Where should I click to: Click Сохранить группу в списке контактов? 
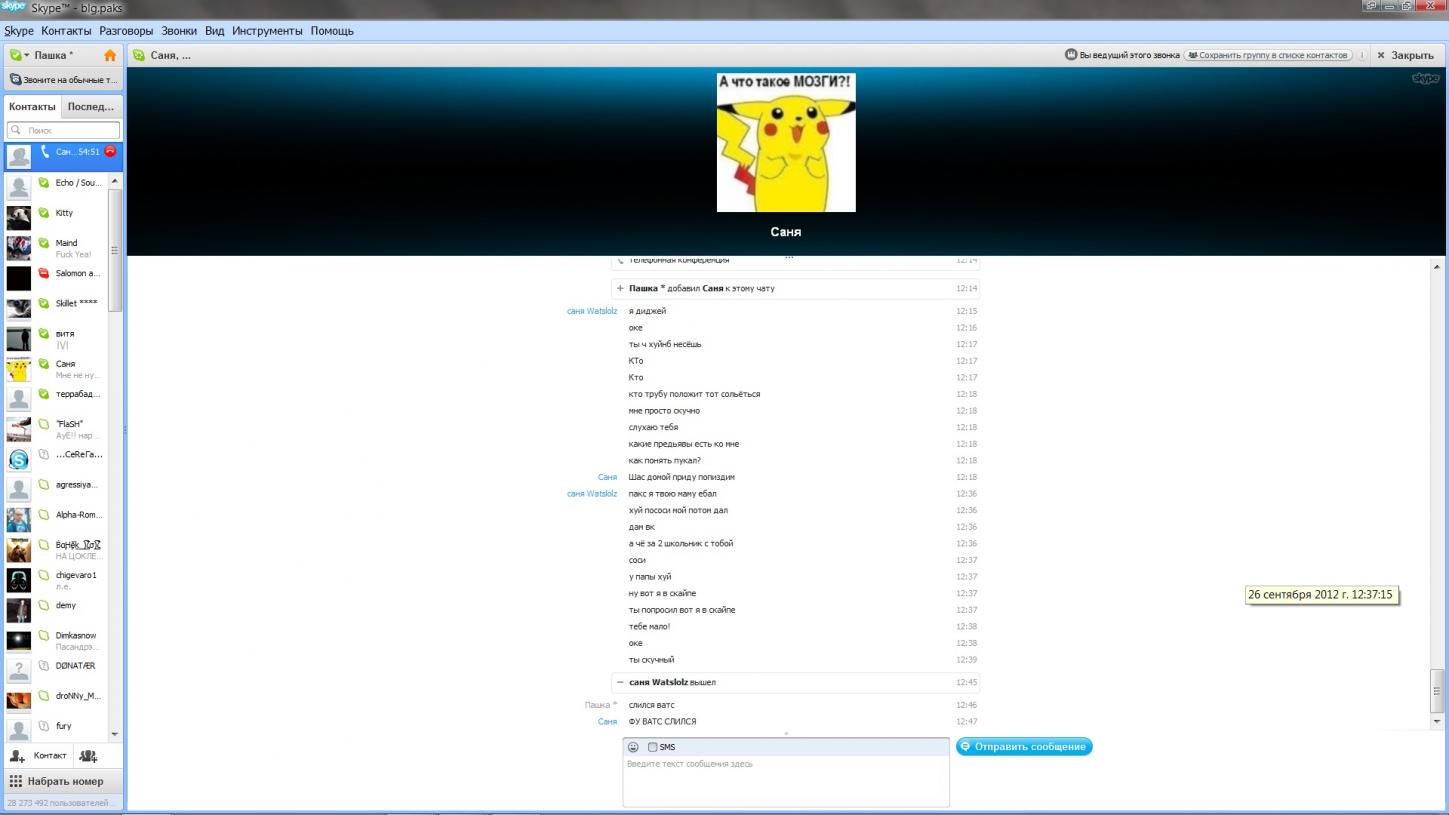pyautogui.click(x=1268, y=56)
